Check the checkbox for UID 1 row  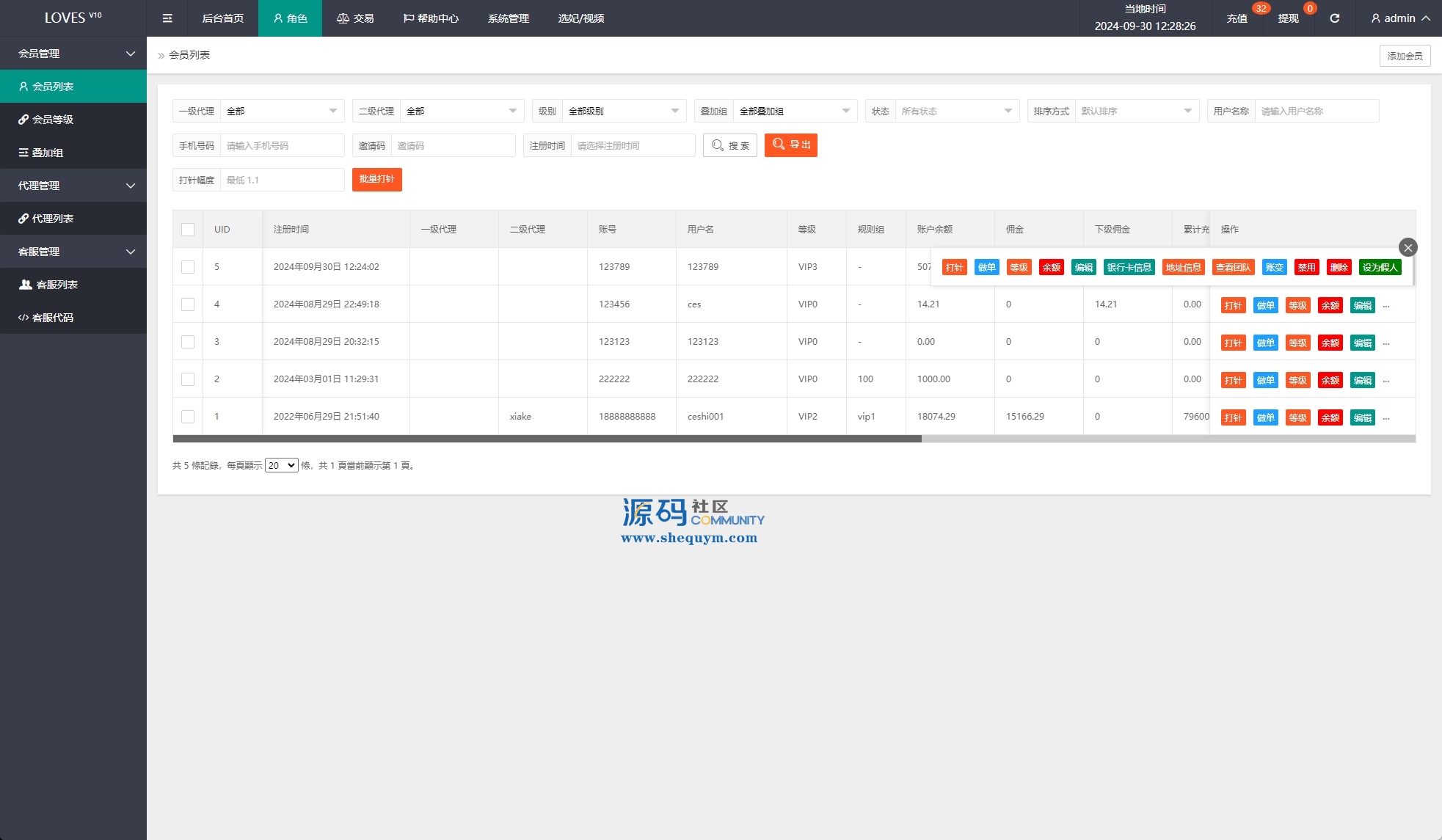[188, 417]
